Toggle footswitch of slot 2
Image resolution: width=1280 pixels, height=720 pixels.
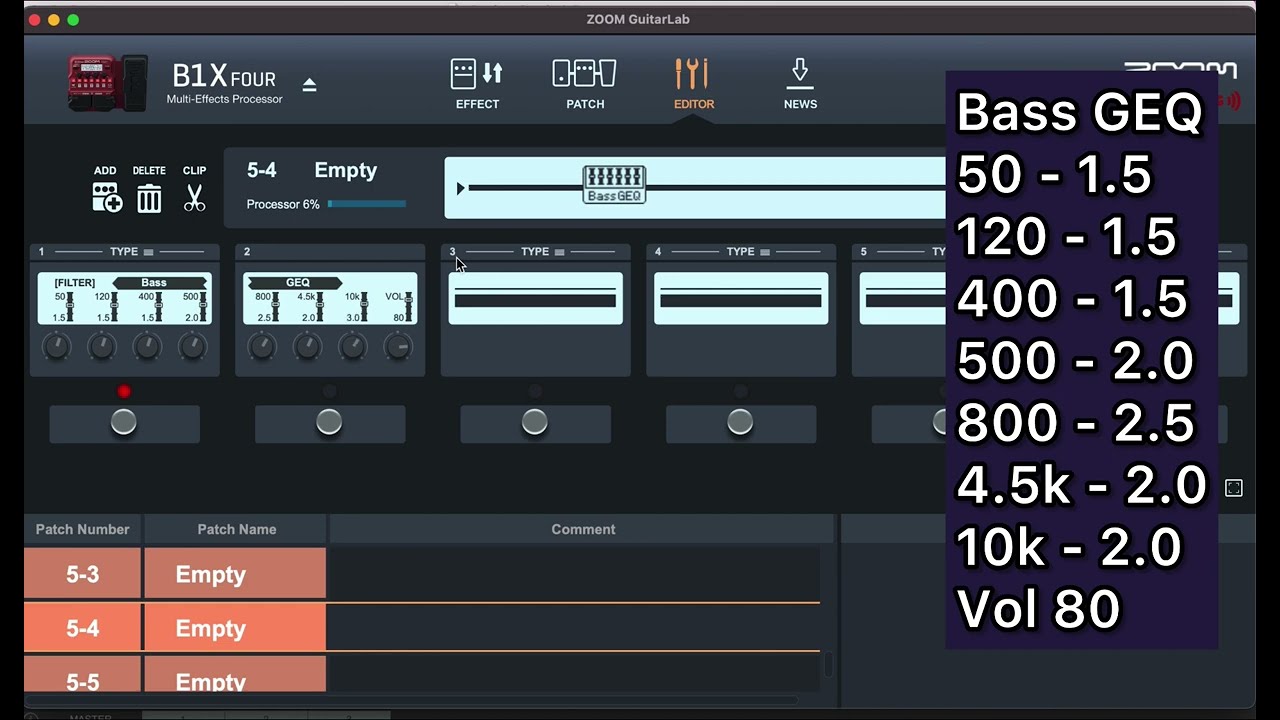(x=329, y=423)
